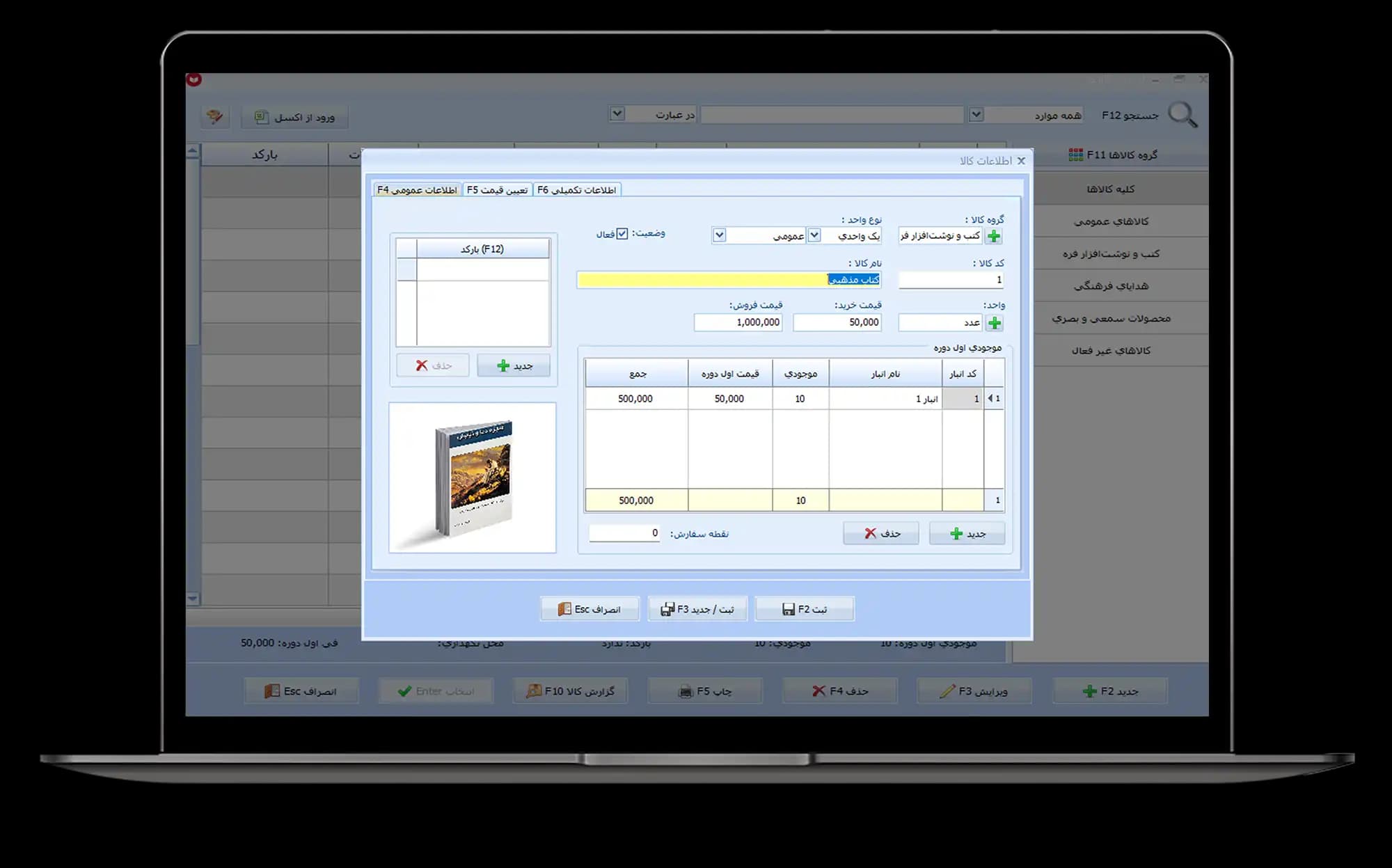This screenshot has width=1392, height=868.
Task: Click Delete button under opening stock table
Action: point(881,534)
